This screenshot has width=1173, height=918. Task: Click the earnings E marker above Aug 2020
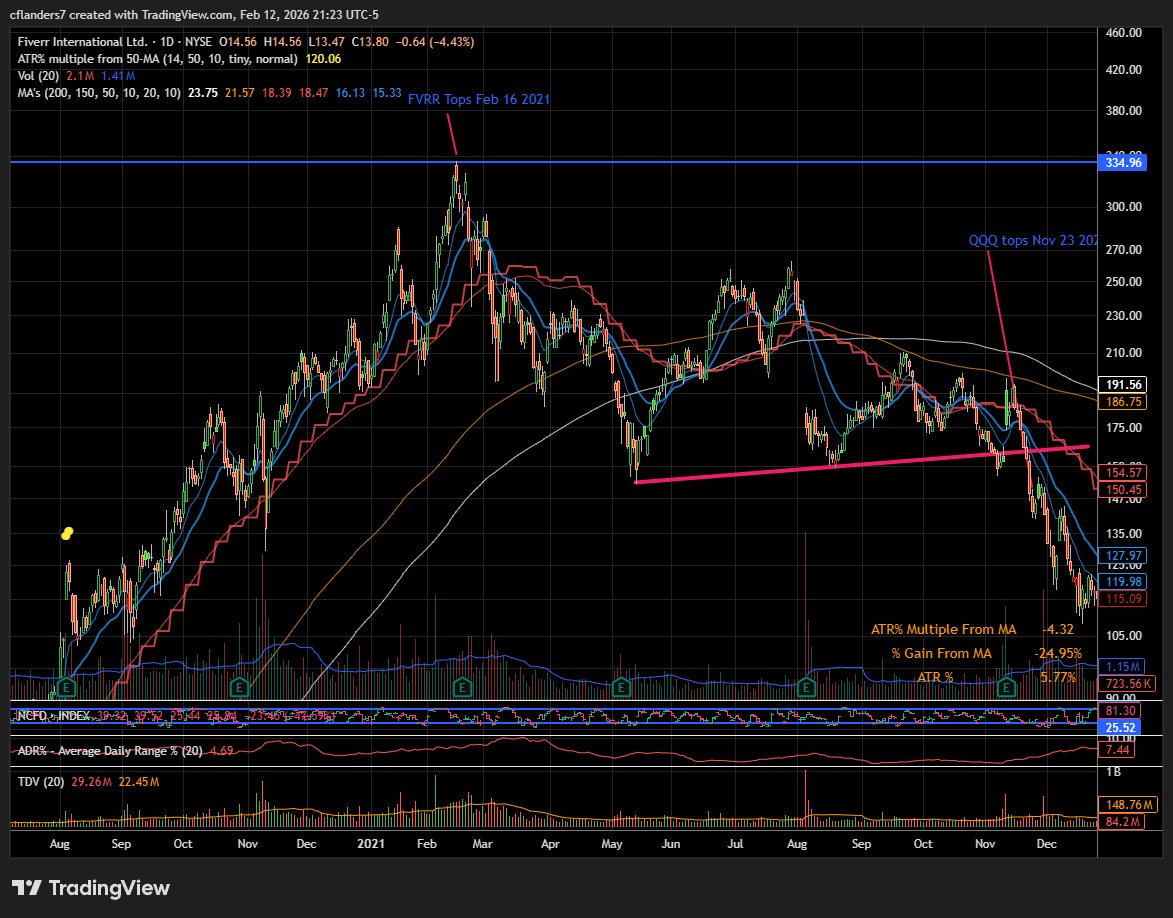coord(66,686)
